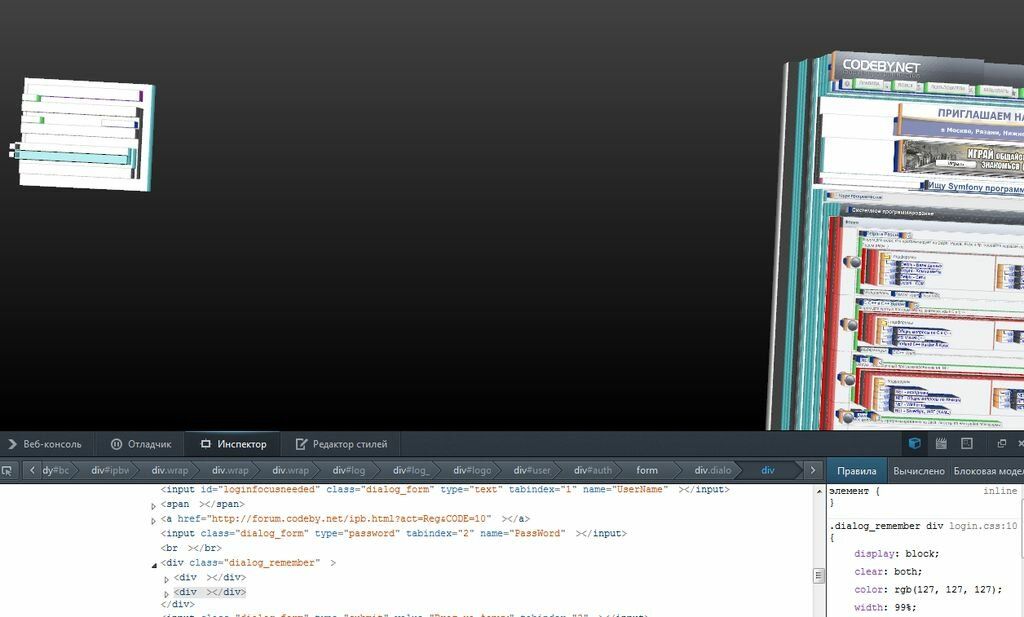
Task: Expand the highlighted second div node
Action: point(167,593)
